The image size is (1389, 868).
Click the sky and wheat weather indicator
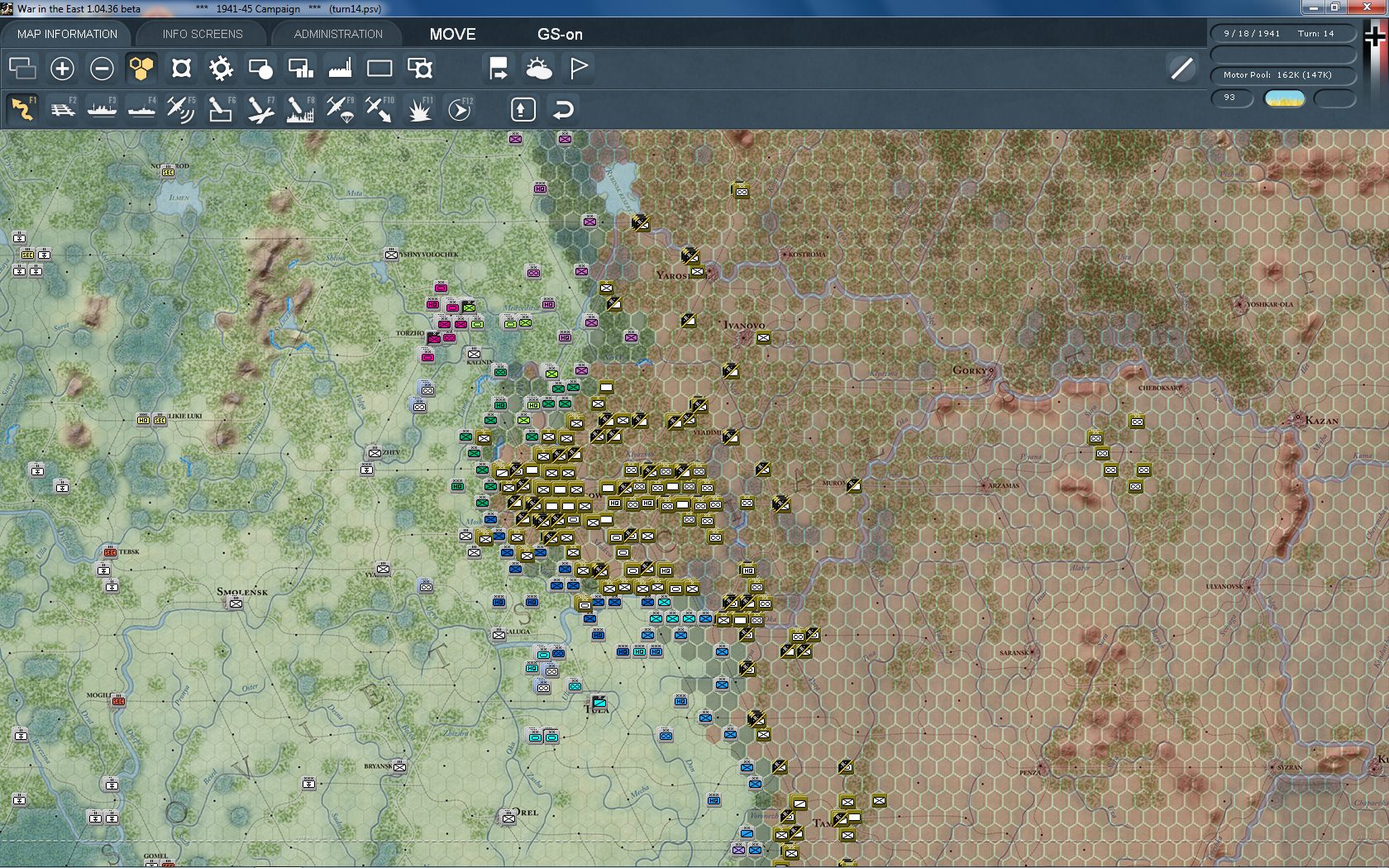[x=1285, y=98]
